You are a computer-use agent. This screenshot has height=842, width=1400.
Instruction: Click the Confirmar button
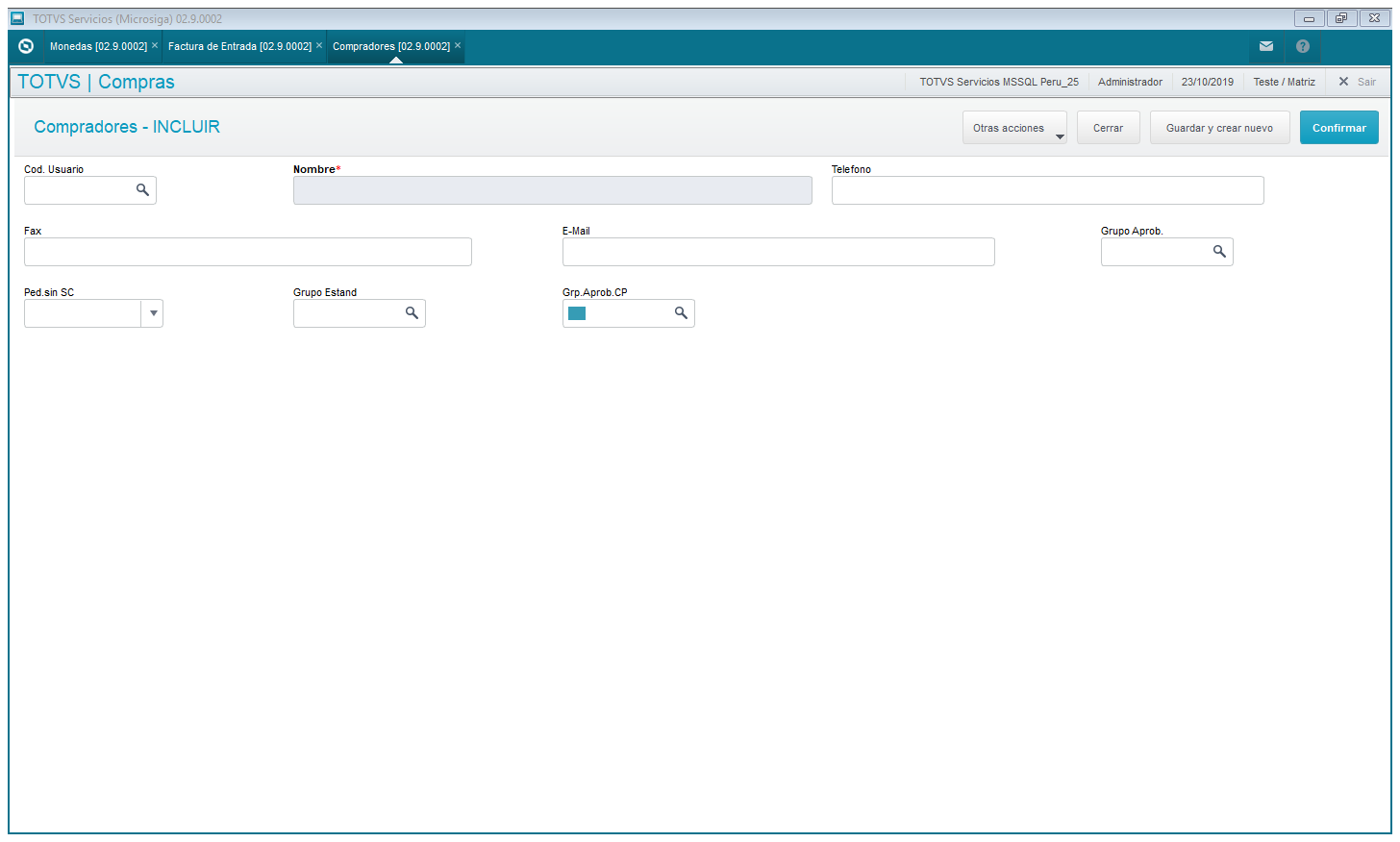click(x=1338, y=128)
